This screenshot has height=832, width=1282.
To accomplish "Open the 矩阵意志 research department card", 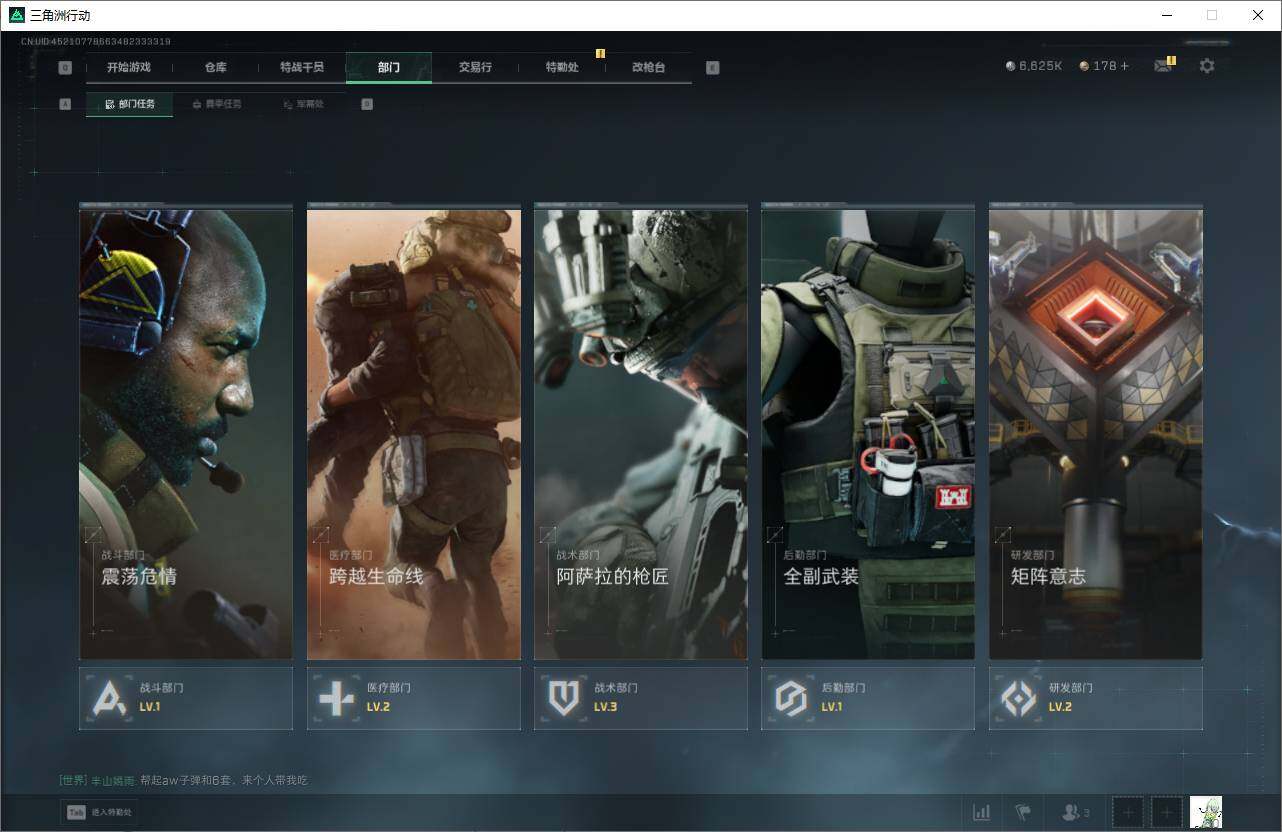I will pos(1095,433).
